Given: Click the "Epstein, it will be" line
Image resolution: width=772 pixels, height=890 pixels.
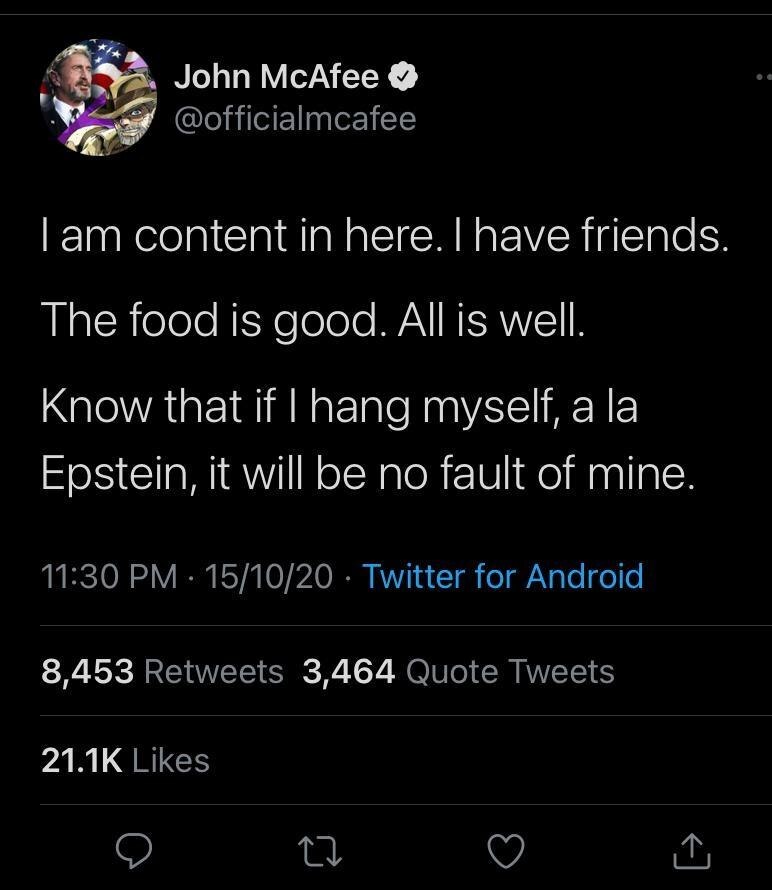Looking at the screenshot, I should coord(368,473).
